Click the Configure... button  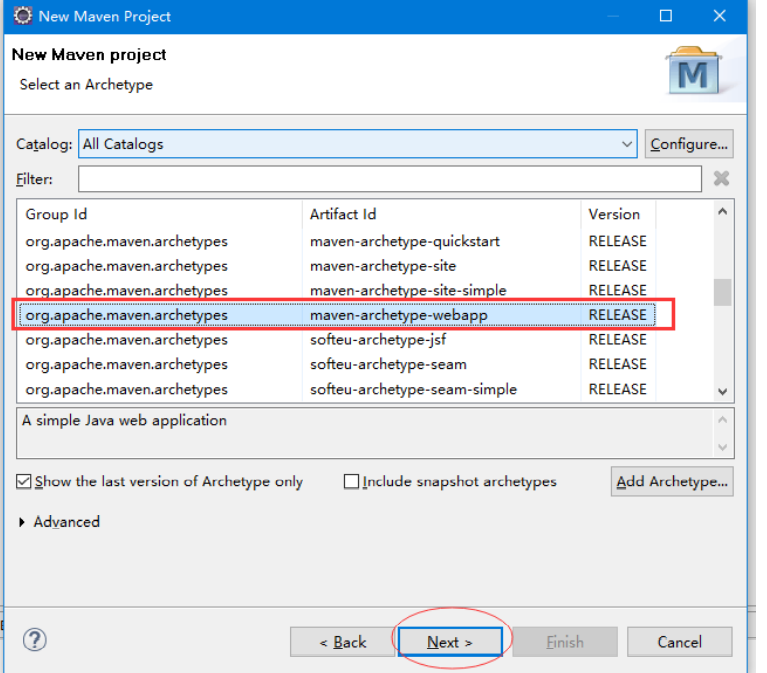tap(689, 144)
